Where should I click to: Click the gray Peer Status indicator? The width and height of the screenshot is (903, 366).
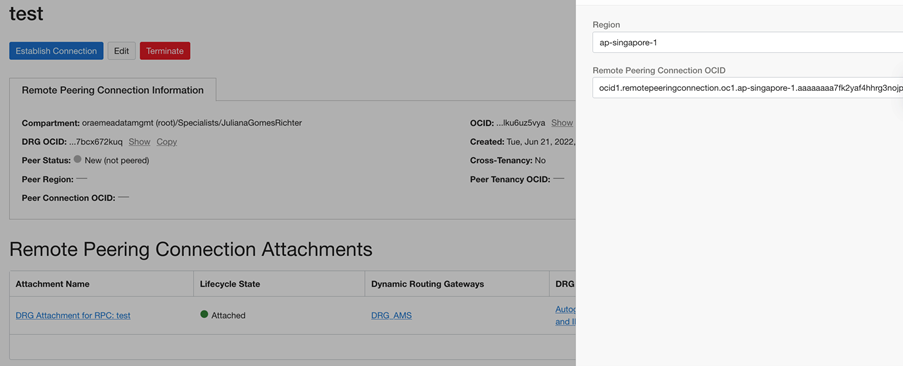pyautogui.click(x=78, y=159)
